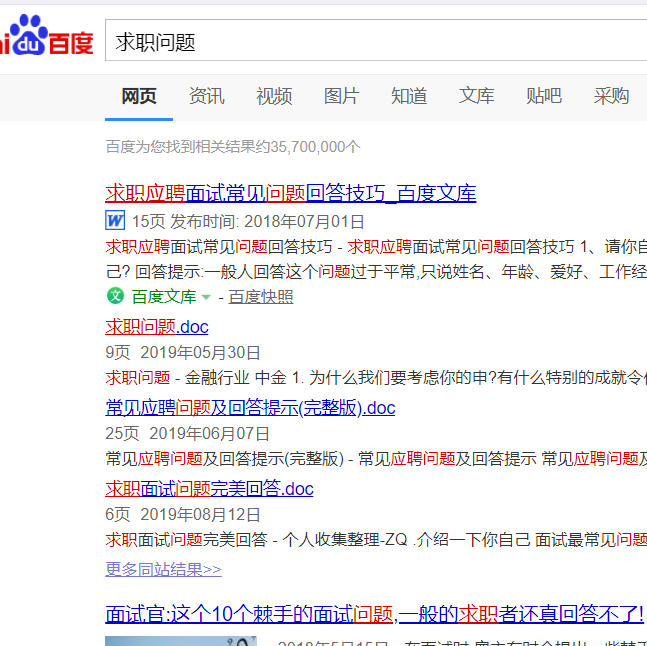Open the 百度快照 cached page link

click(x=261, y=297)
